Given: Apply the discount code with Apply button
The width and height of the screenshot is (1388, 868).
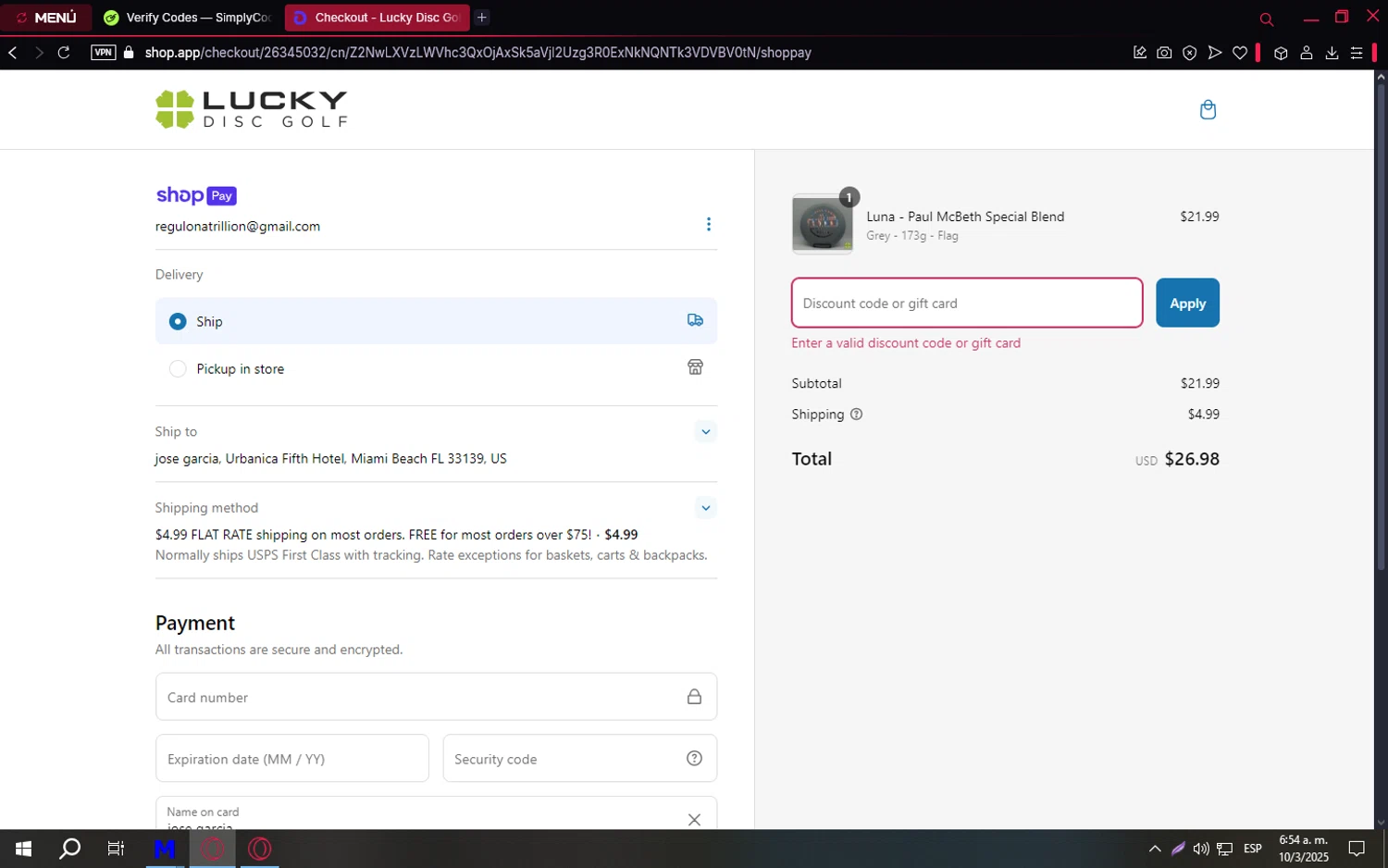Looking at the screenshot, I should [x=1187, y=303].
